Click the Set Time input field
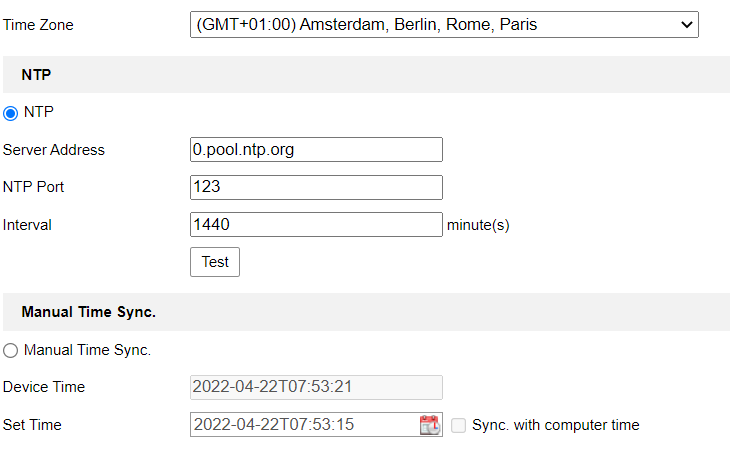This screenshot has width=730, height=464. (x=303, y=425)
